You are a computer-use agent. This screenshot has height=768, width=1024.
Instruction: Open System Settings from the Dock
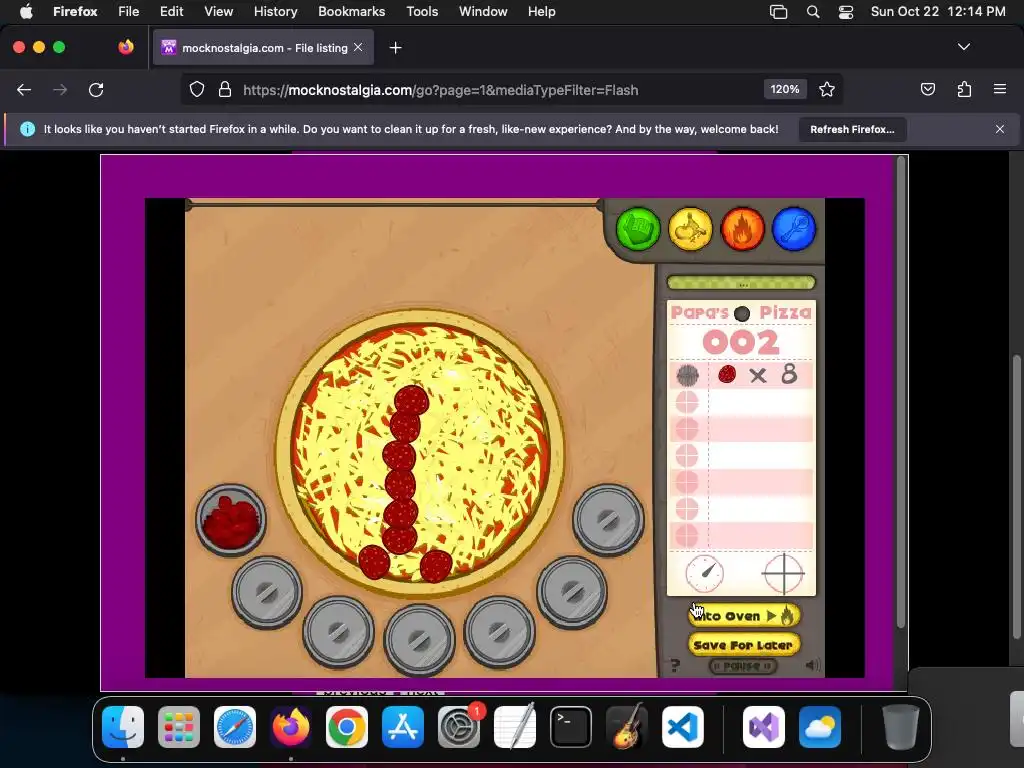click(x=459, y=727)
